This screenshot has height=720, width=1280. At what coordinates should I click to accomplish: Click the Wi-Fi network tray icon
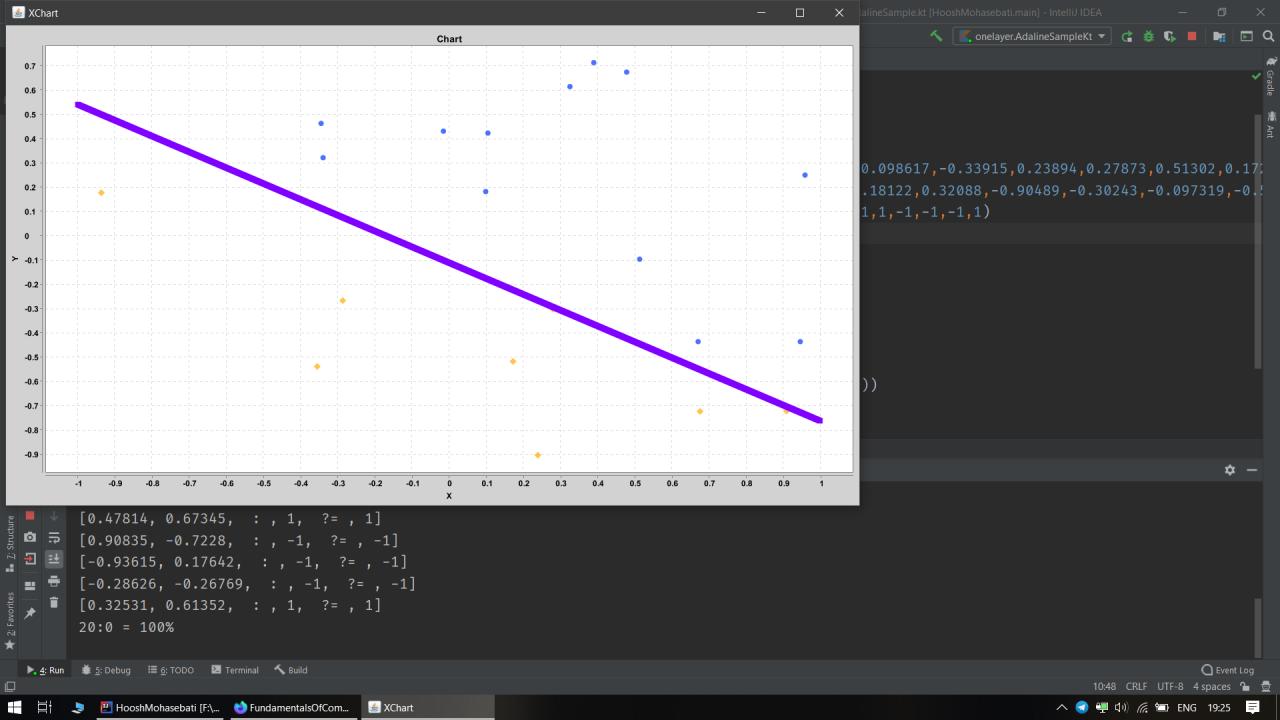point(1142,707)
